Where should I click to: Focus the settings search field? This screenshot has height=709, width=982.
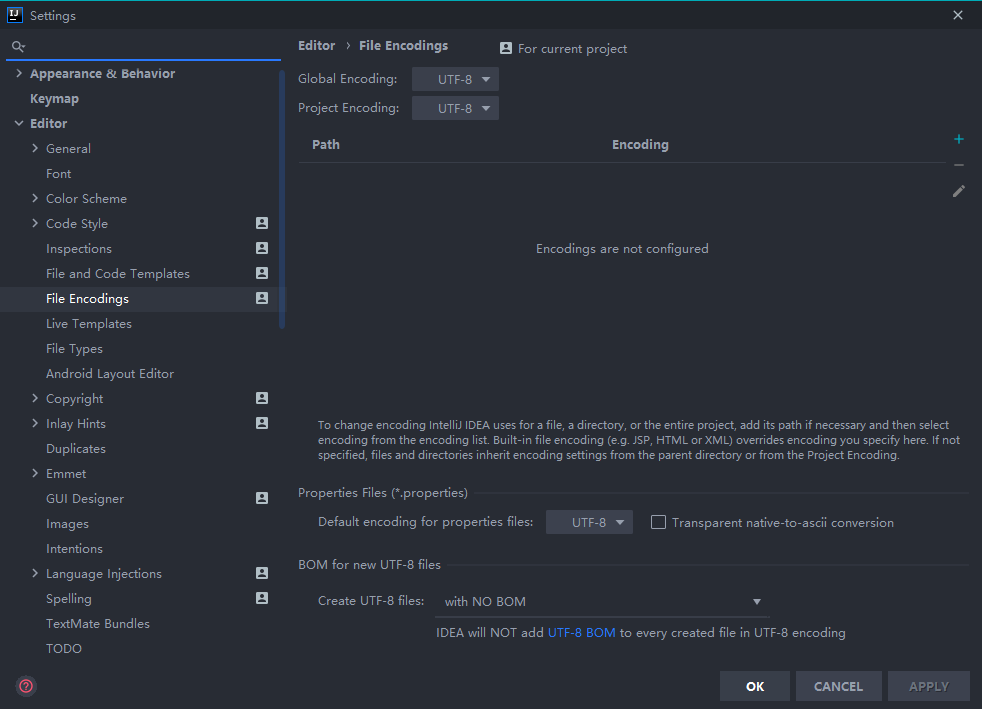150,46
